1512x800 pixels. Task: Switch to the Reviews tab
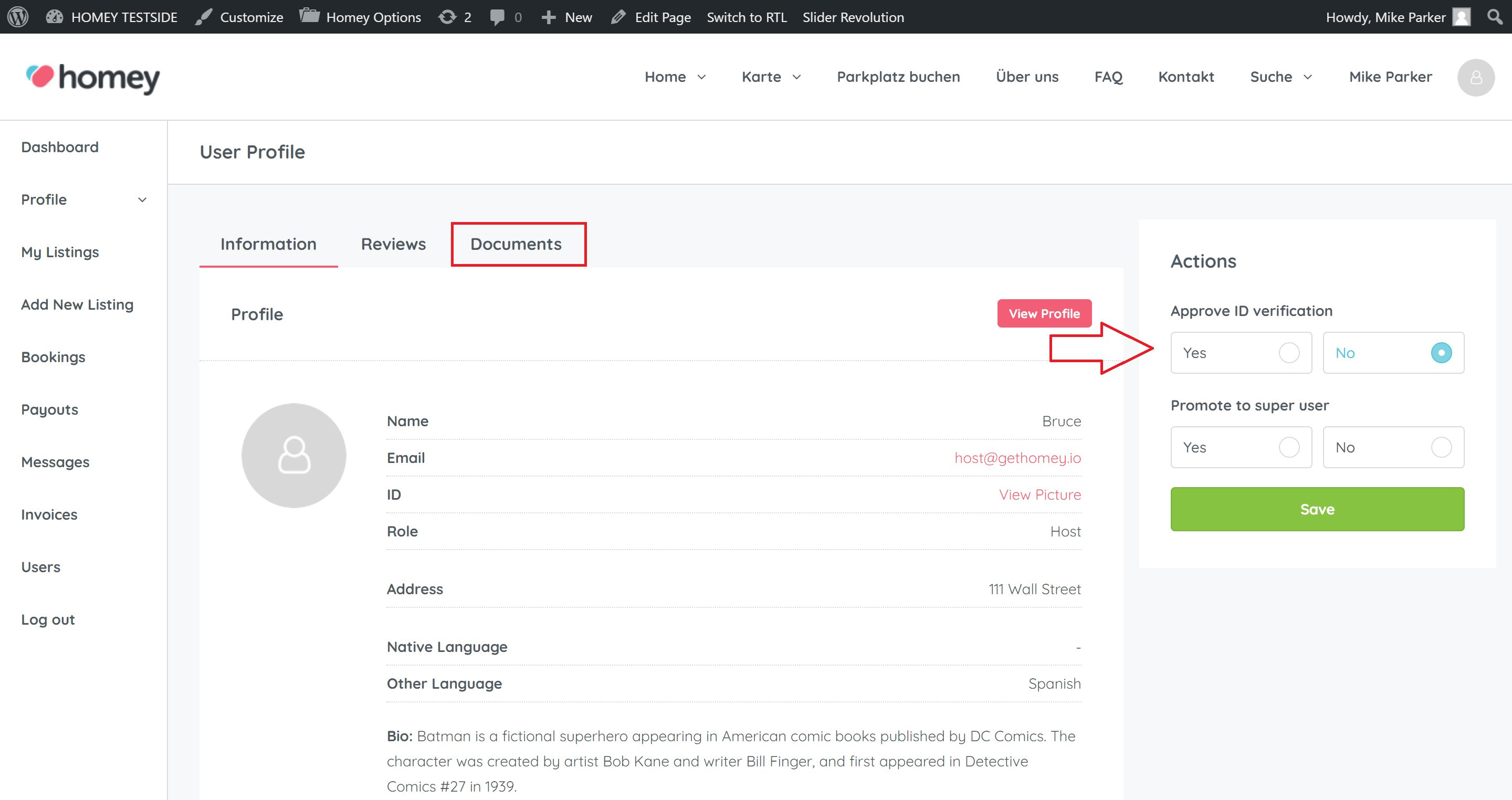tap(393, 244)
